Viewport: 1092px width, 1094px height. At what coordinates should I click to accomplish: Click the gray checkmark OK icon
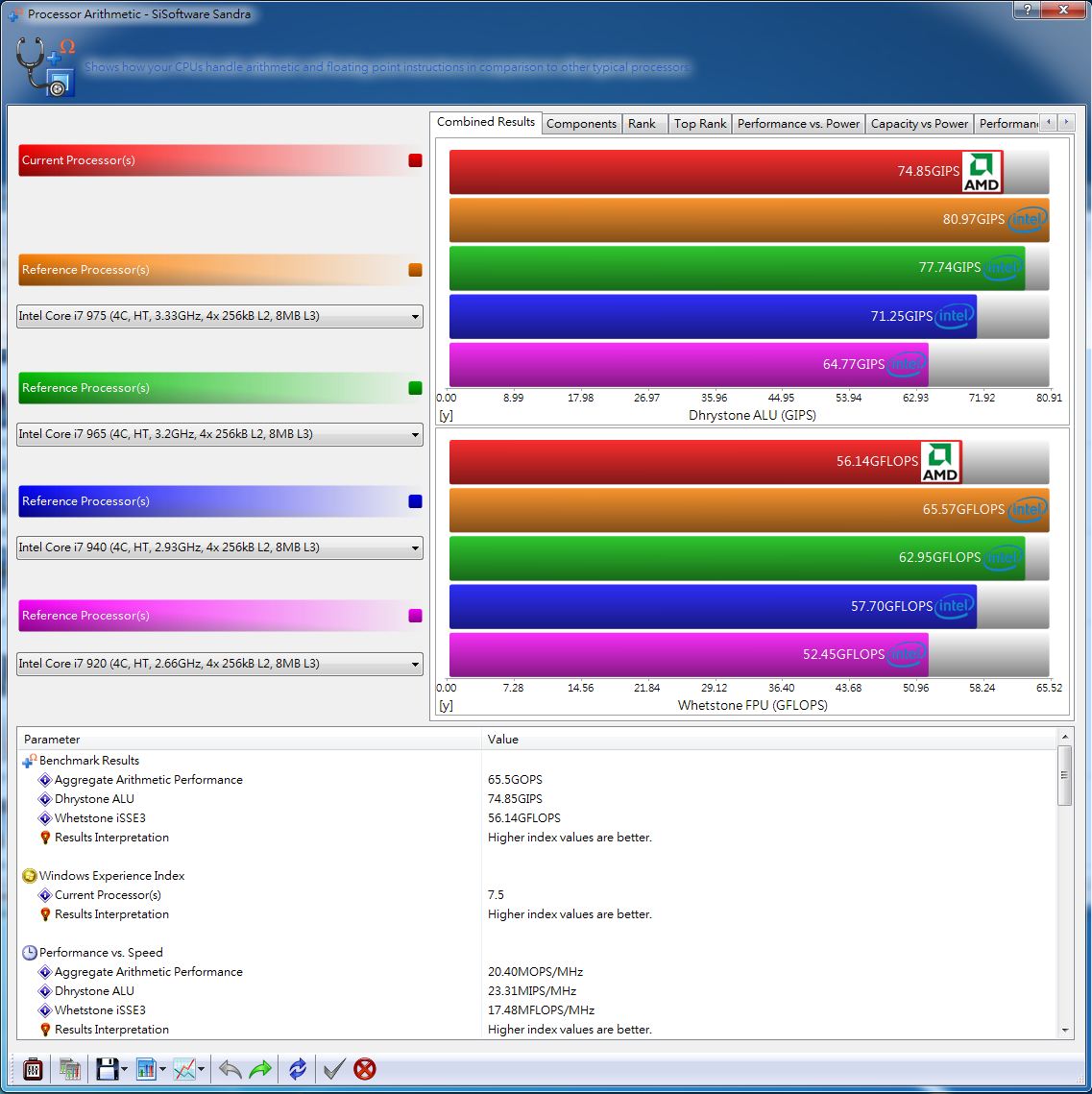pyautogui.click(x=333, y=1068)
